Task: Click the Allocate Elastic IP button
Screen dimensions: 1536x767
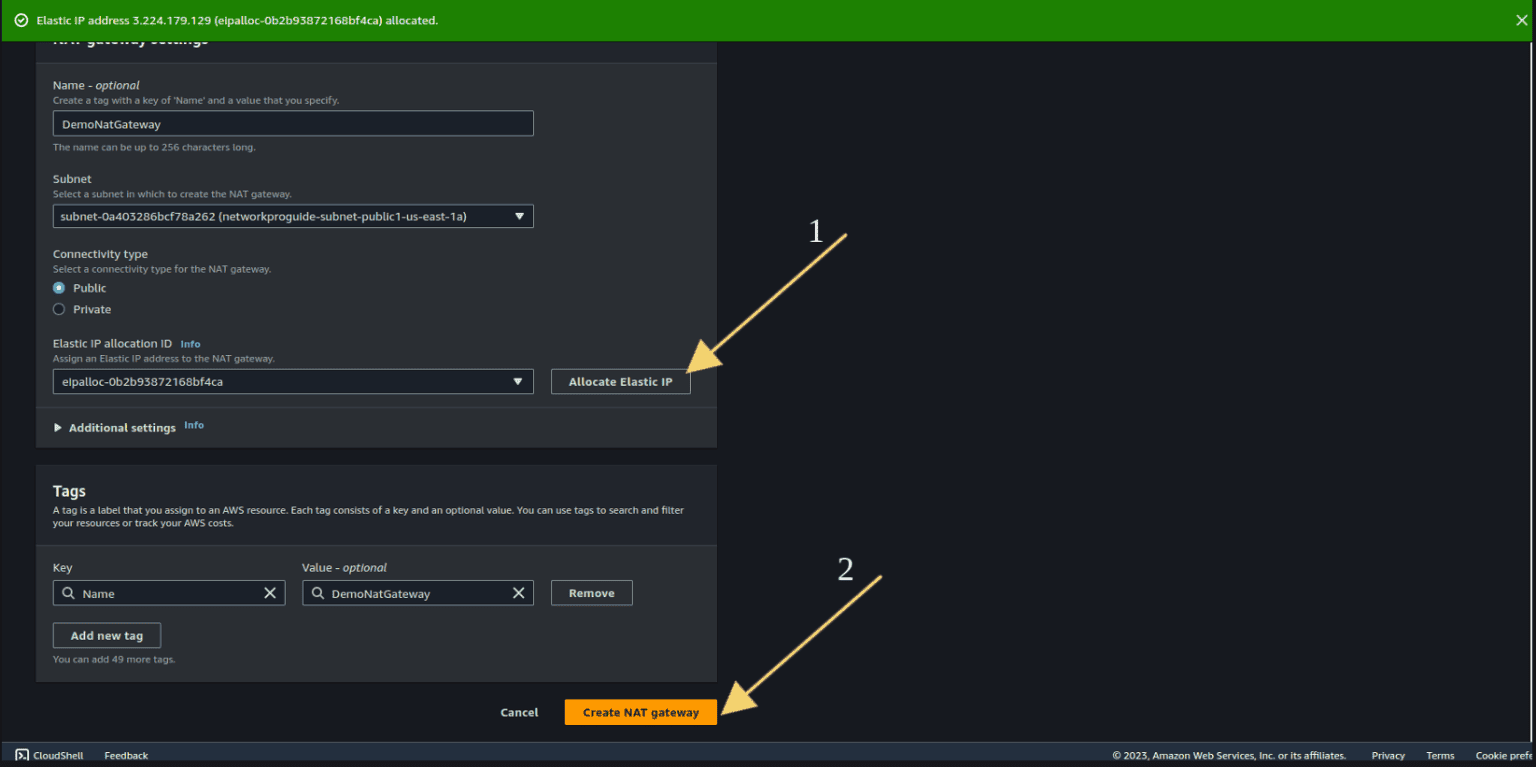Action: pyautogui.click(x=620, y=381)
